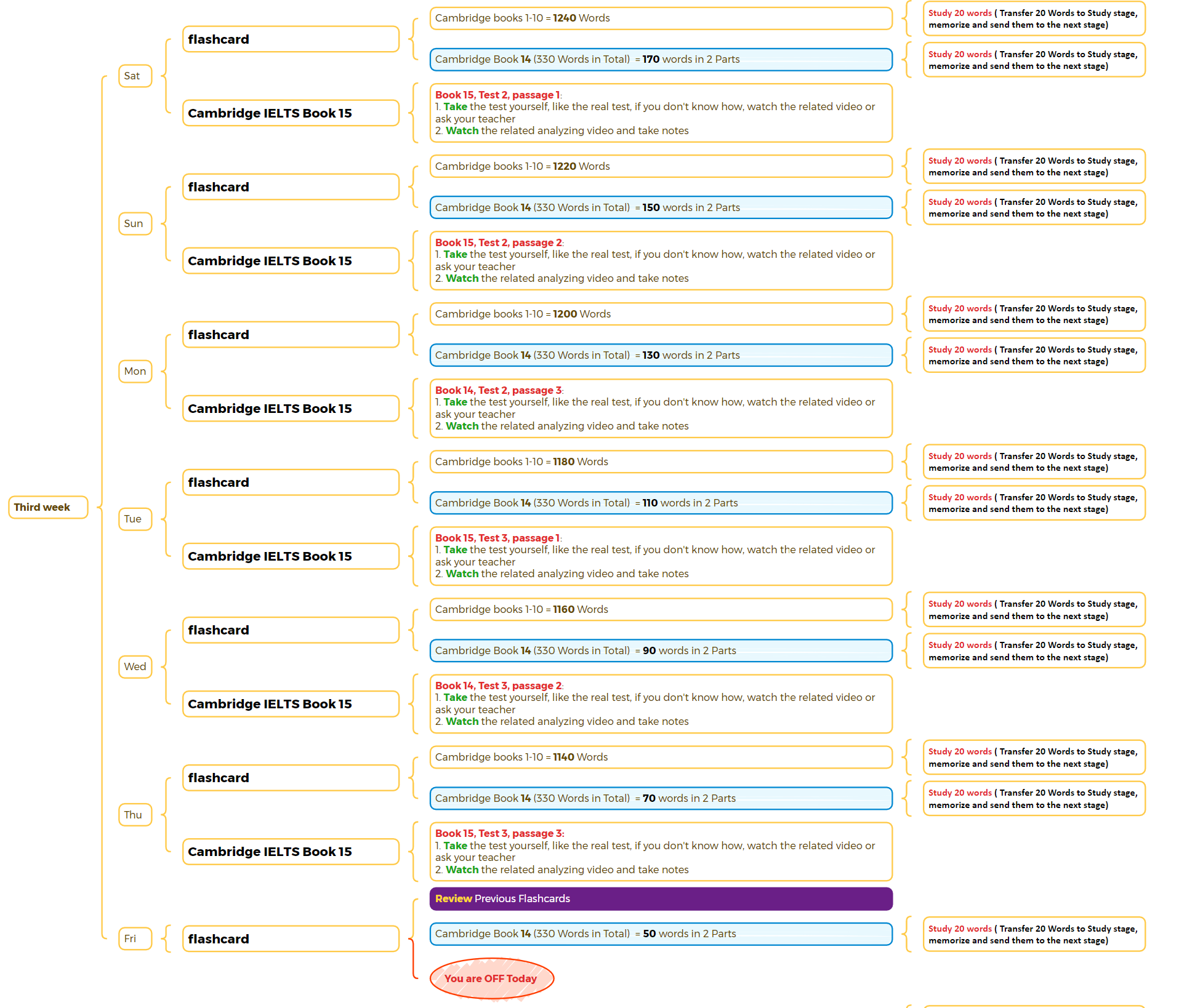Select the Book 15, Test 3, passage 3 note
The image size is (1187, 1008).
[661, 852]
